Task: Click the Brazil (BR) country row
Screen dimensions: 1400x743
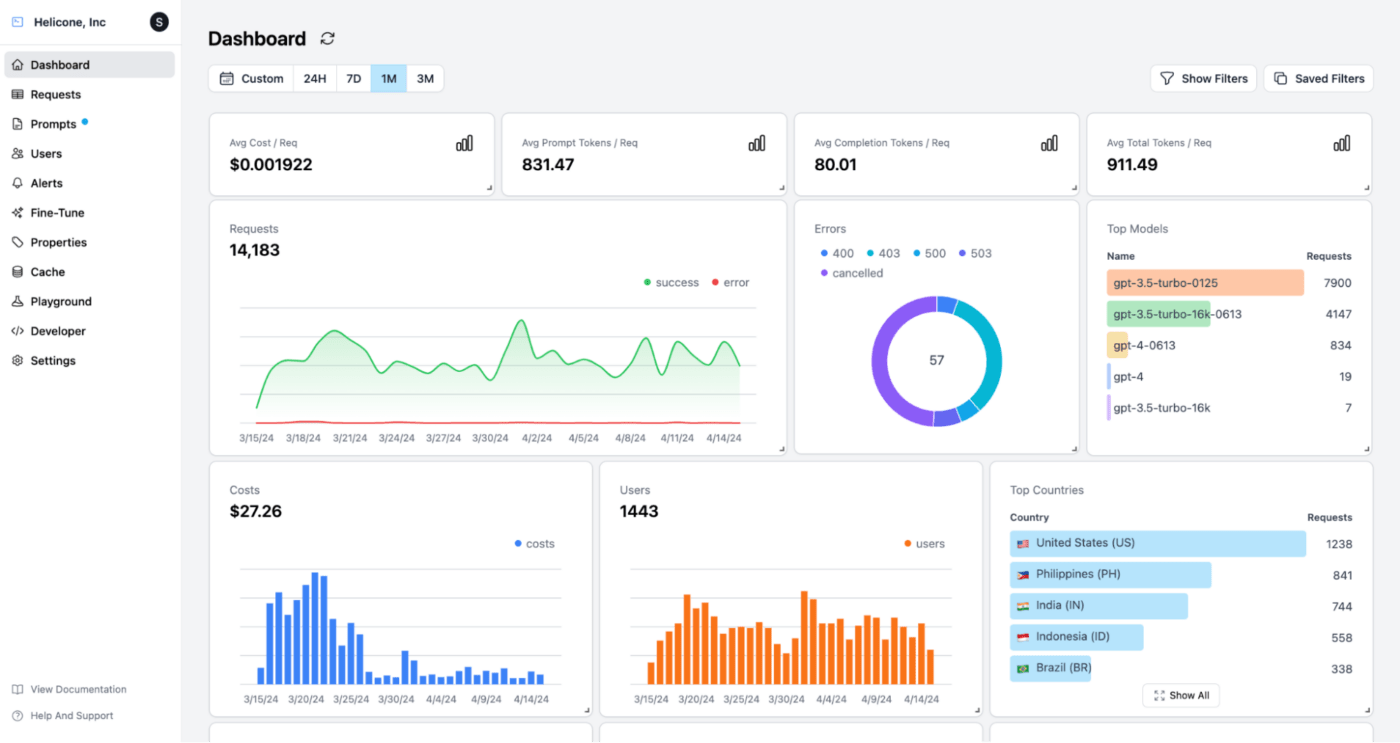Action: tap(1180, 669)
